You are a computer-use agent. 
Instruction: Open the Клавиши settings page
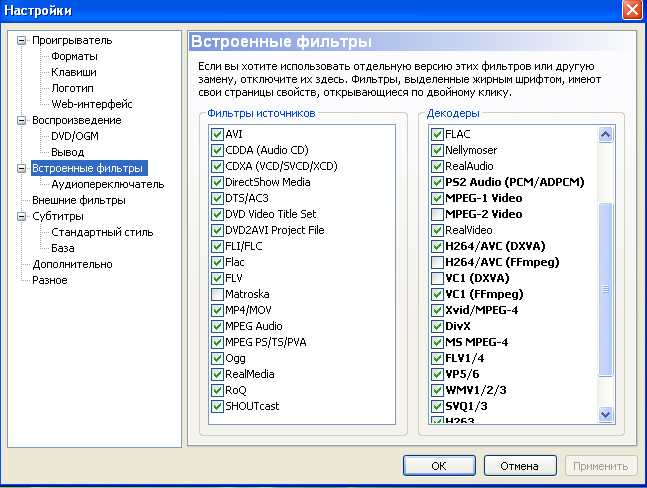click(x=74, y=72)
